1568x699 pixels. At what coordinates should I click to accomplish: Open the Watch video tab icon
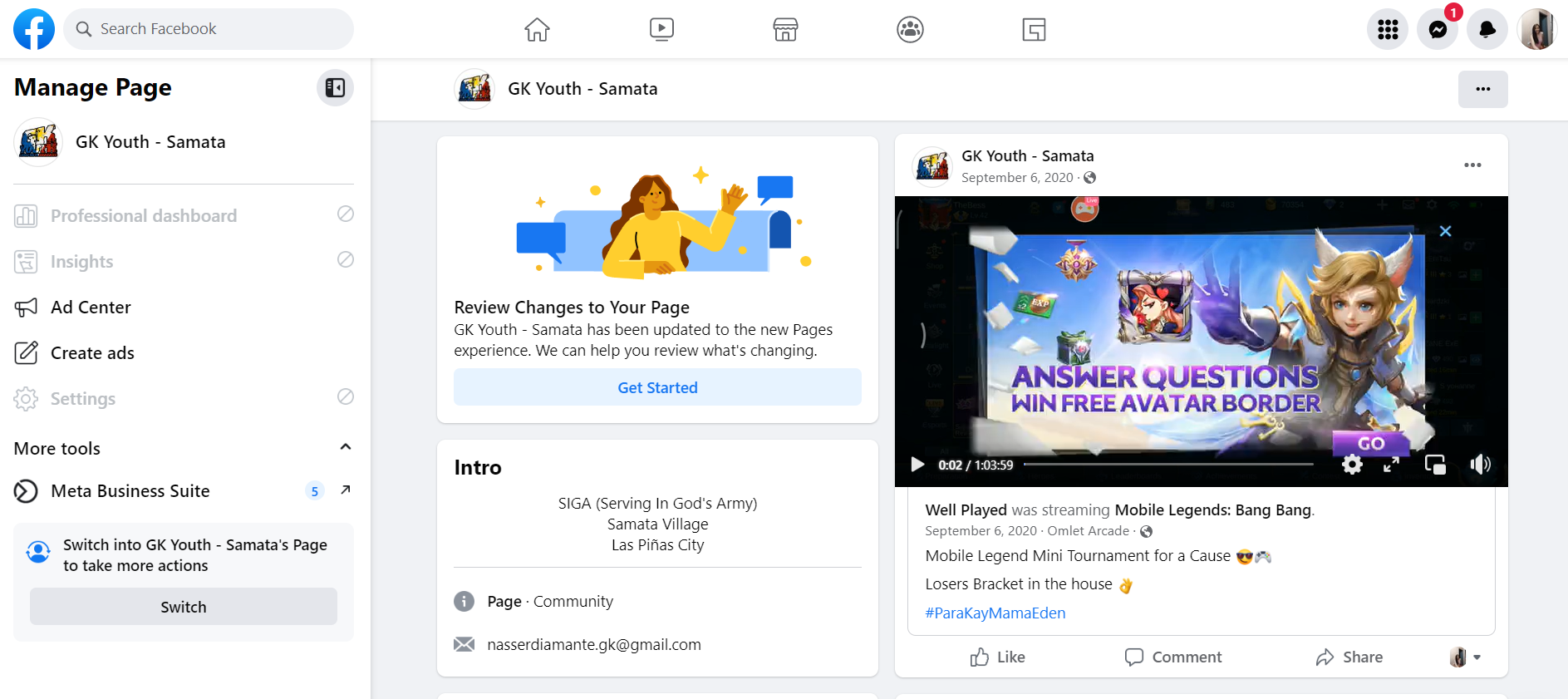661,30
